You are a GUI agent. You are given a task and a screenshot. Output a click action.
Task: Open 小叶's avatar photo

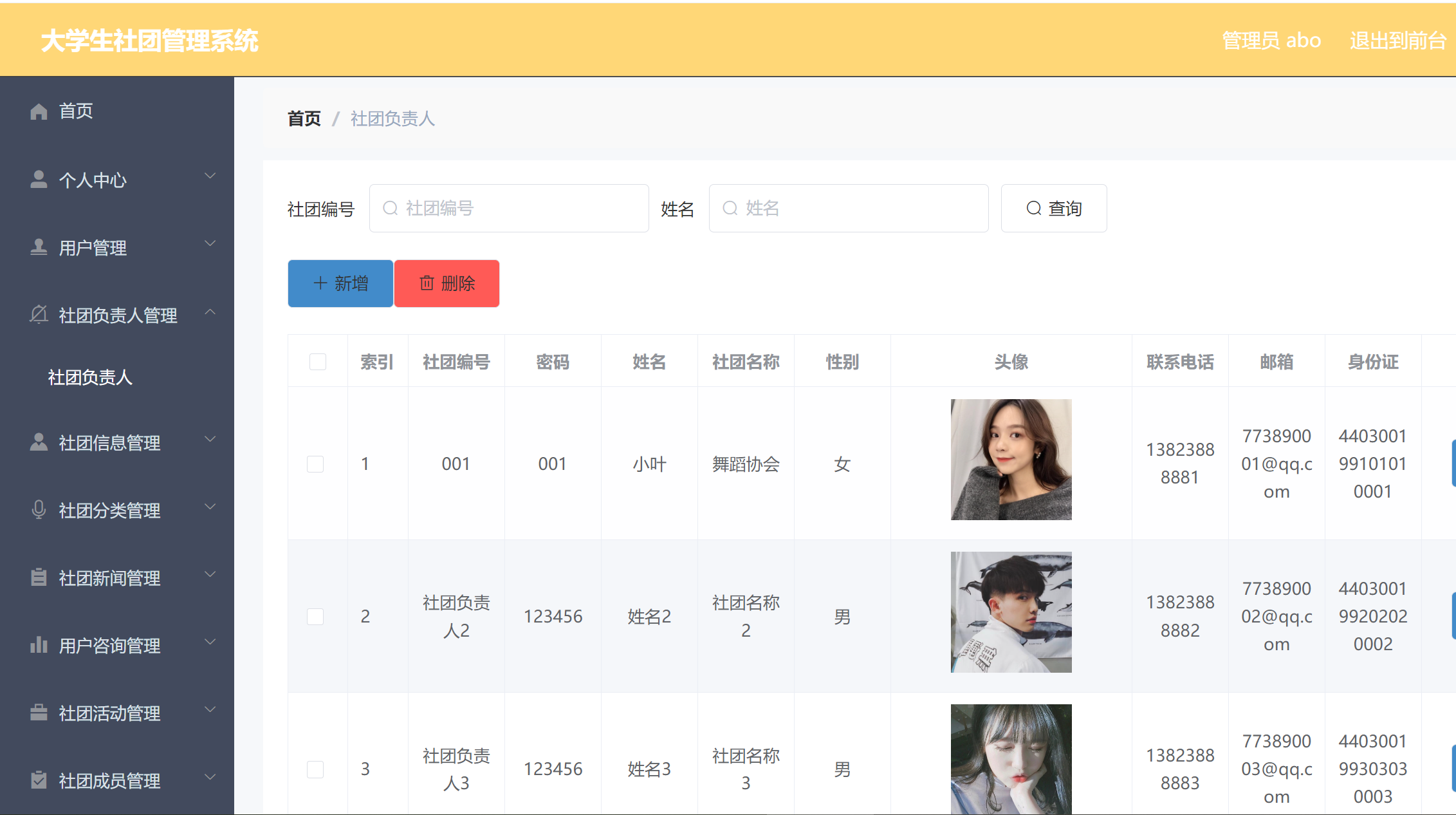tap(1011, 460)
